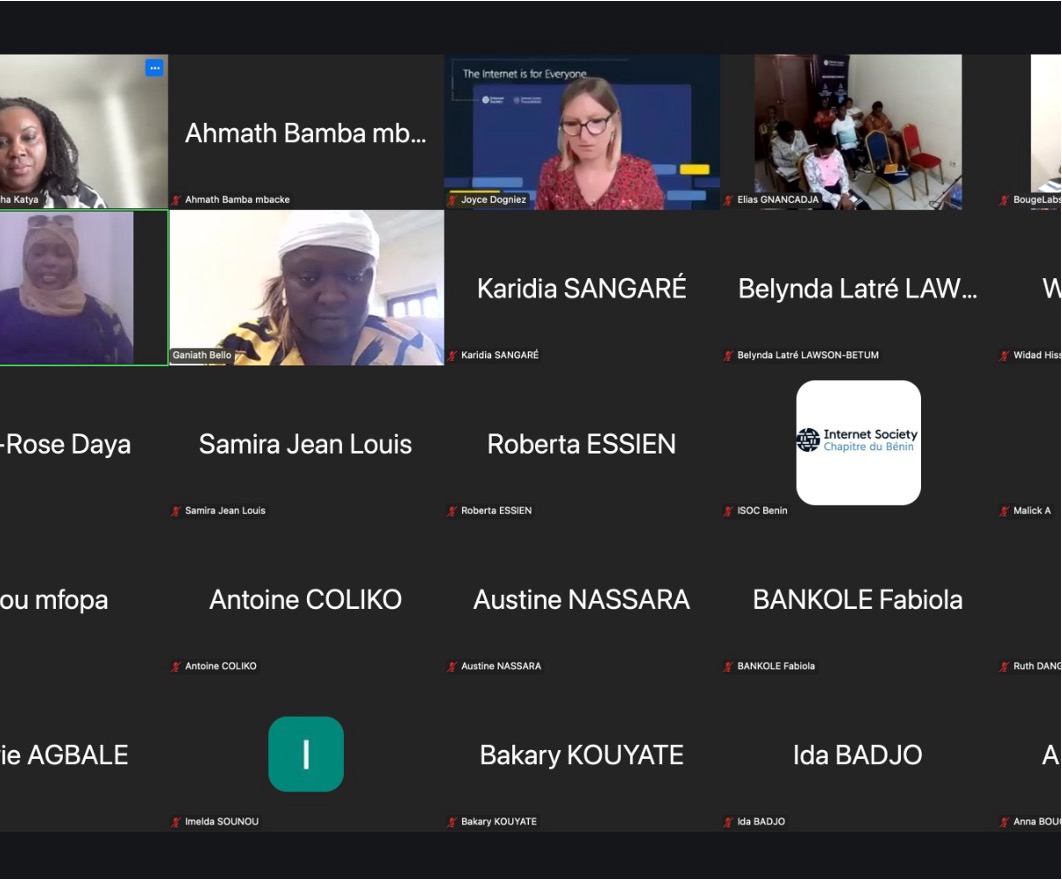Click the Roberta ESSIEN participant tile

pyautogui.click(x=582, y=444)
